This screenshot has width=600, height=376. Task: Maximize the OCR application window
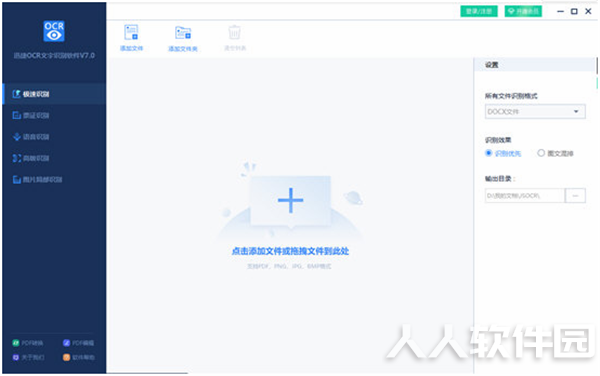point(574,11)
